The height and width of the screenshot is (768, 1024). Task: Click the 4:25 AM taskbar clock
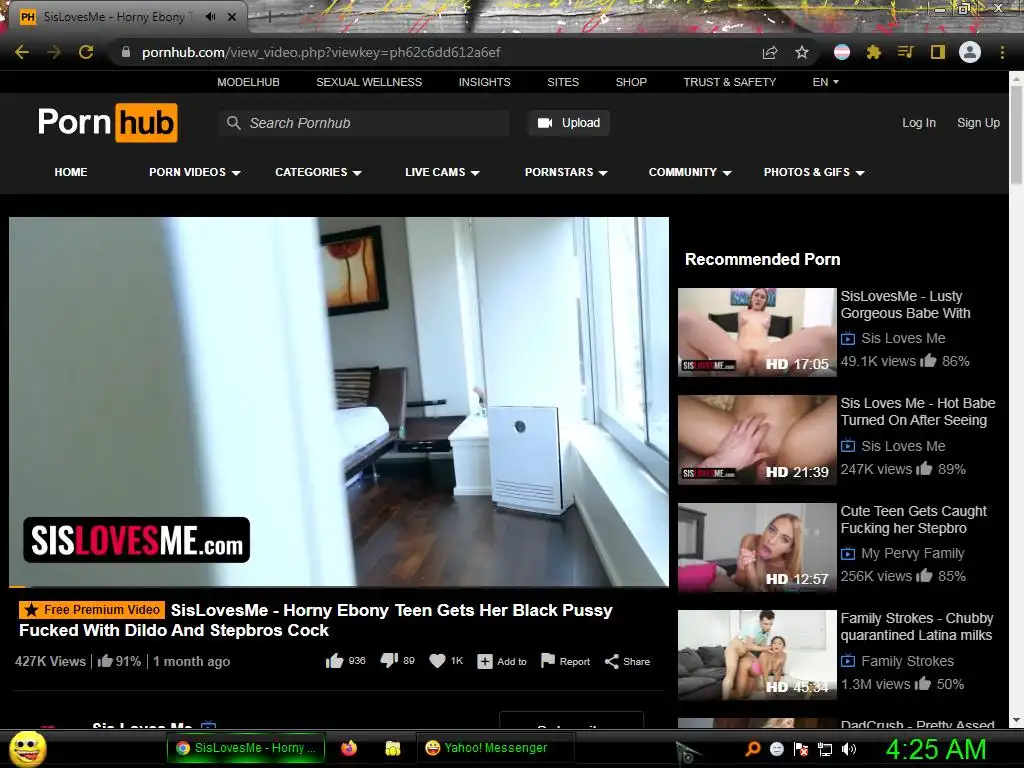pos(935,748)
